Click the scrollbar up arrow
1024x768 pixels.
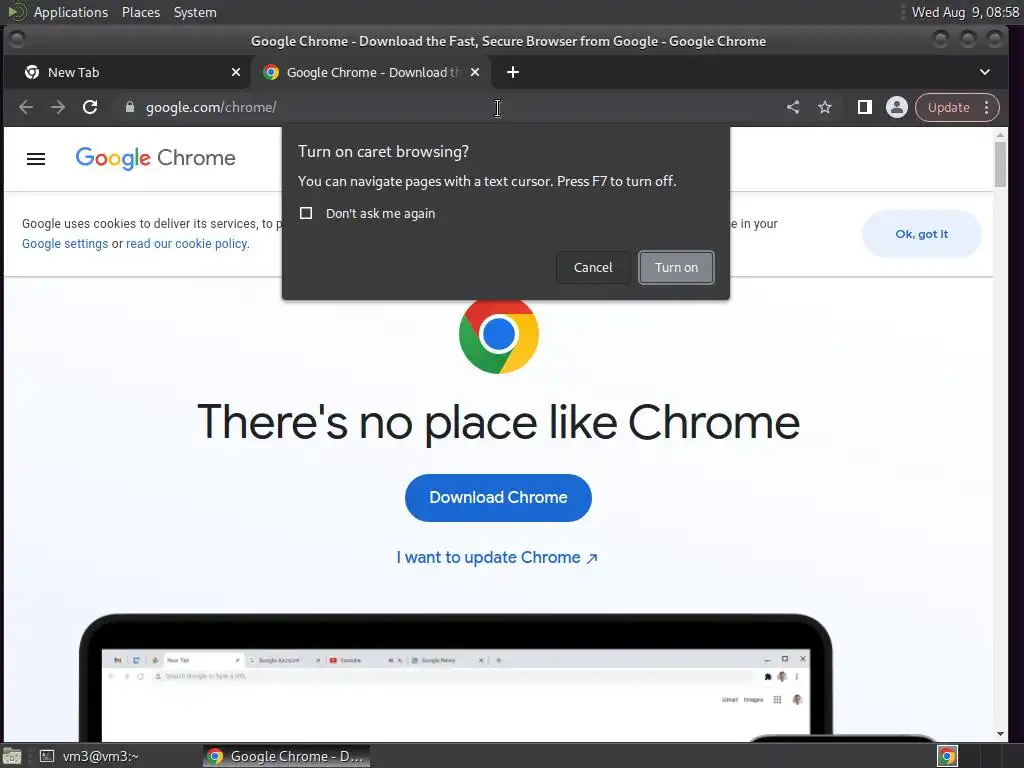tap(1000, 135)
